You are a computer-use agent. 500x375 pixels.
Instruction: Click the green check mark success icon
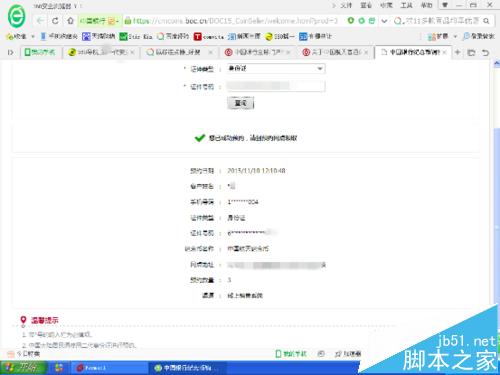[200, 138]
